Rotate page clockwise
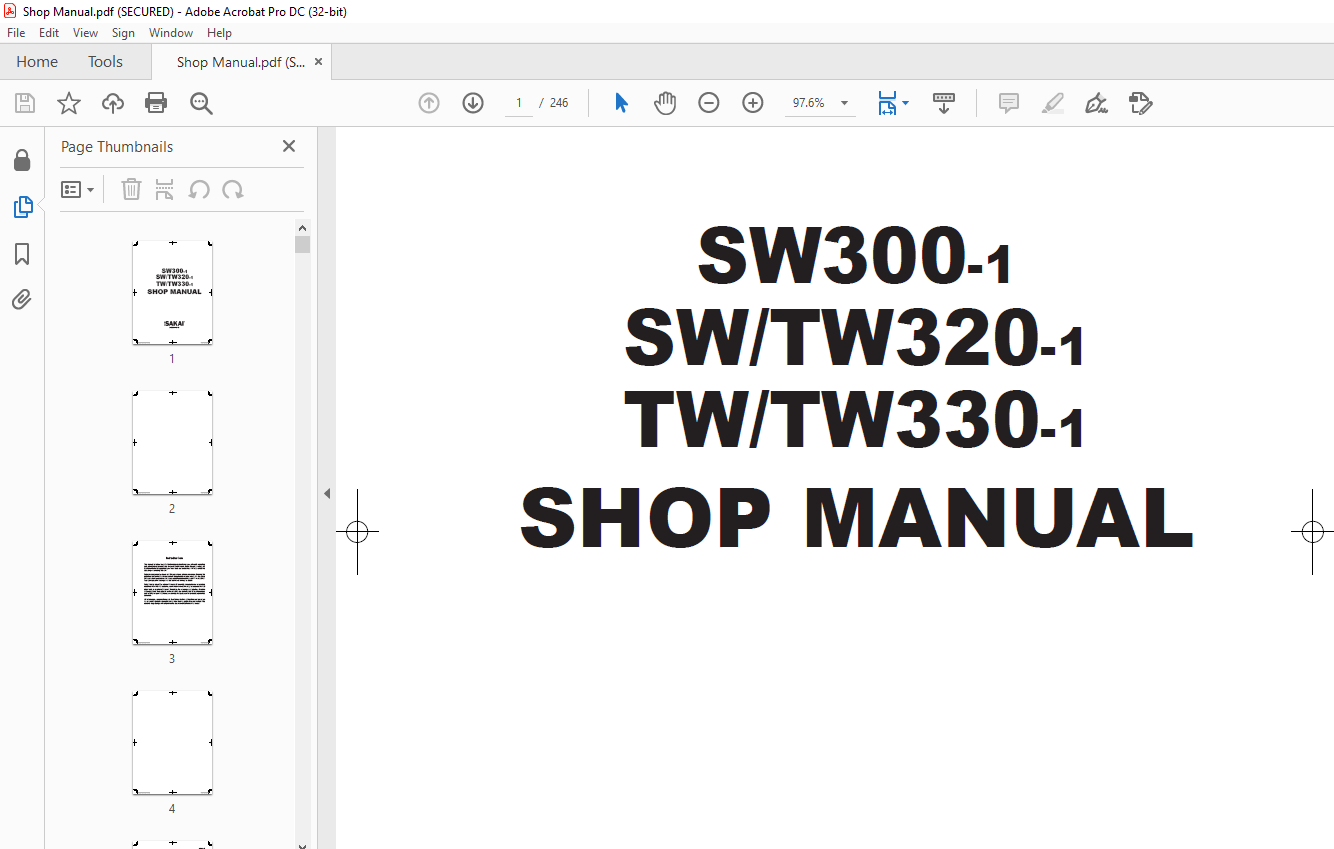The width and height of the screenshot is (1334, 849). (233, 189)
